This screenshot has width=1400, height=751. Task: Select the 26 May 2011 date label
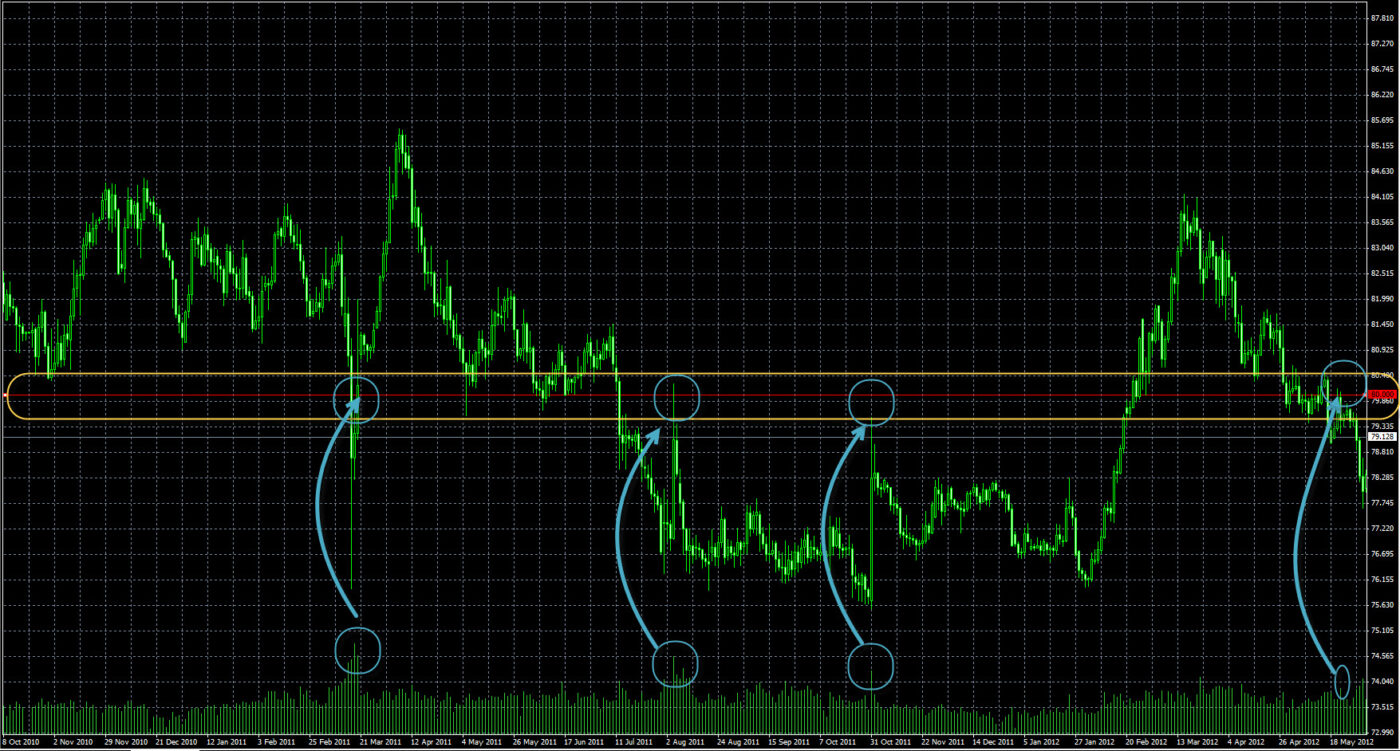535,743
